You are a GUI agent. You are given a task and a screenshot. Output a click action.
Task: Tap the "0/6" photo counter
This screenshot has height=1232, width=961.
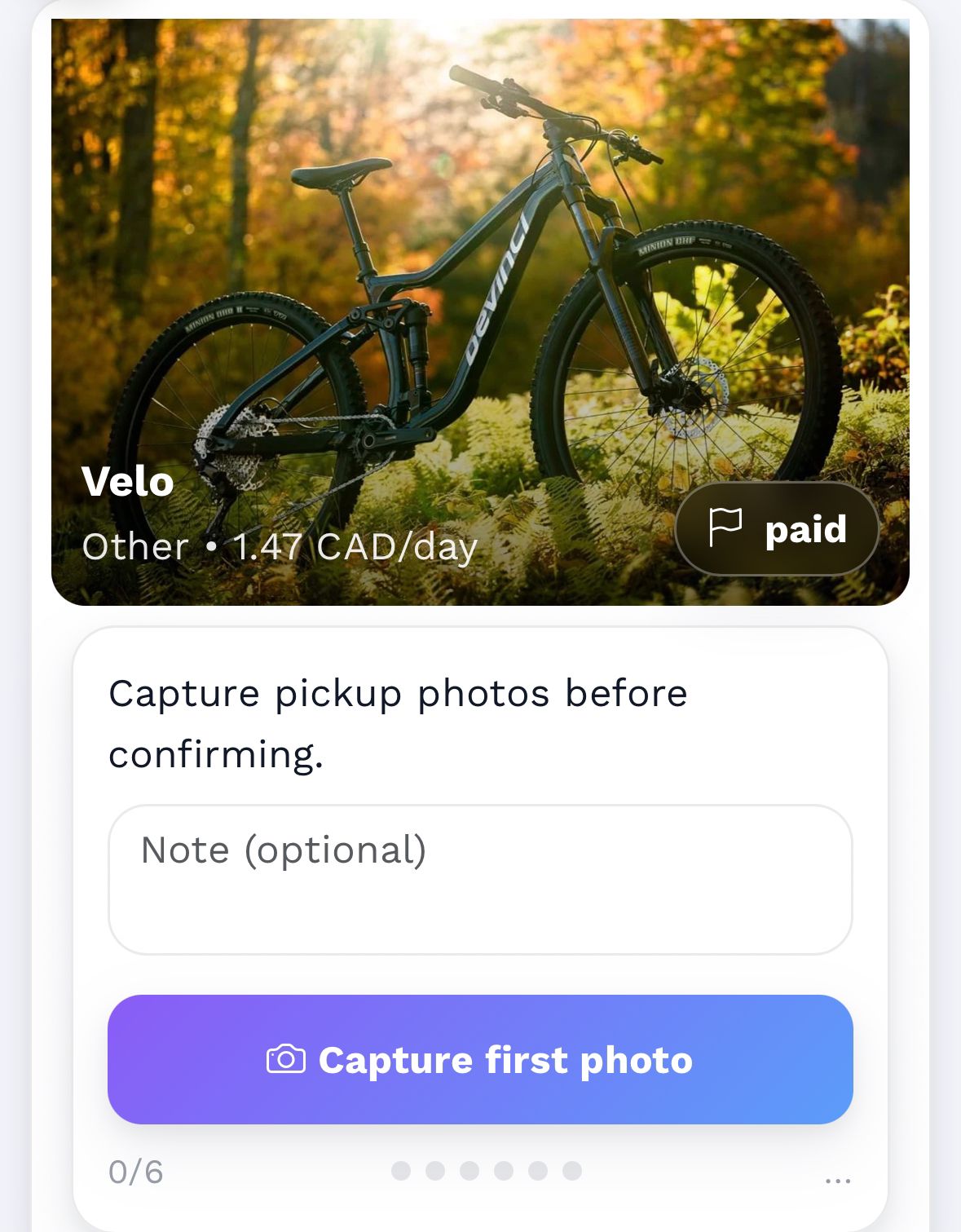click(x=136, y=1172)
